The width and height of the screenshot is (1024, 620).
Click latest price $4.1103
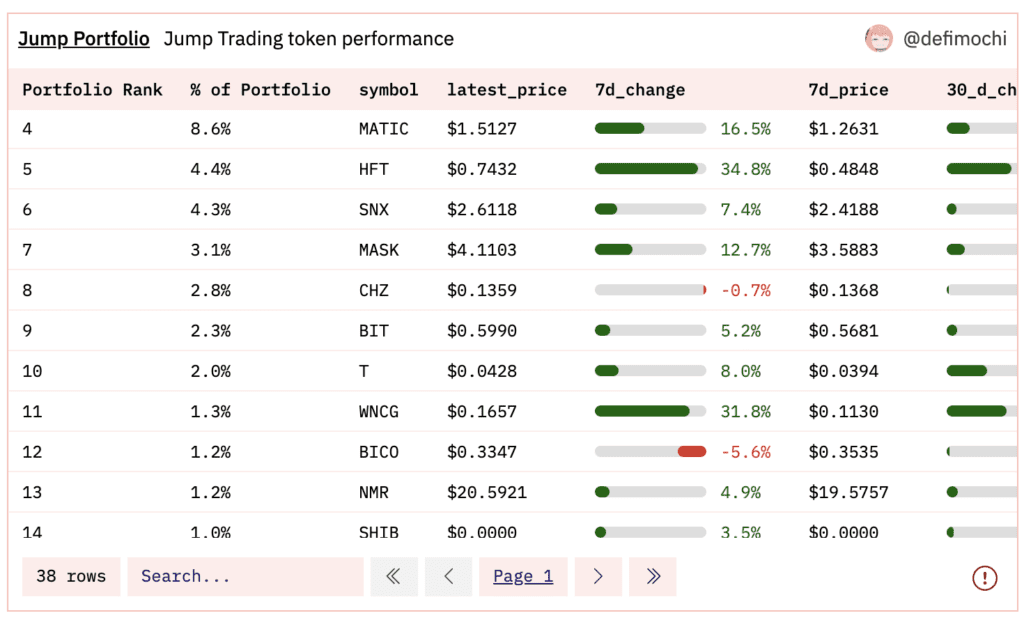pyautogui.click(x=482, y=250)
